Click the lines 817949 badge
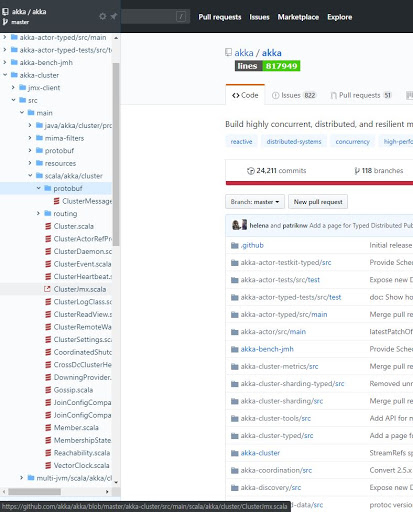The height and width of the screenshot is (512, 413). point(268,66)
